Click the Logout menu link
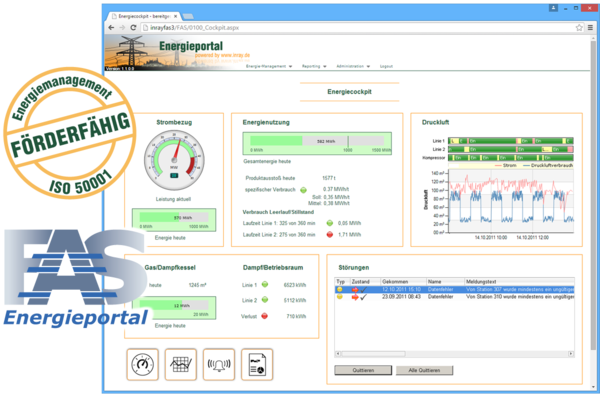 pyautogui.click(x=386, y=66)
